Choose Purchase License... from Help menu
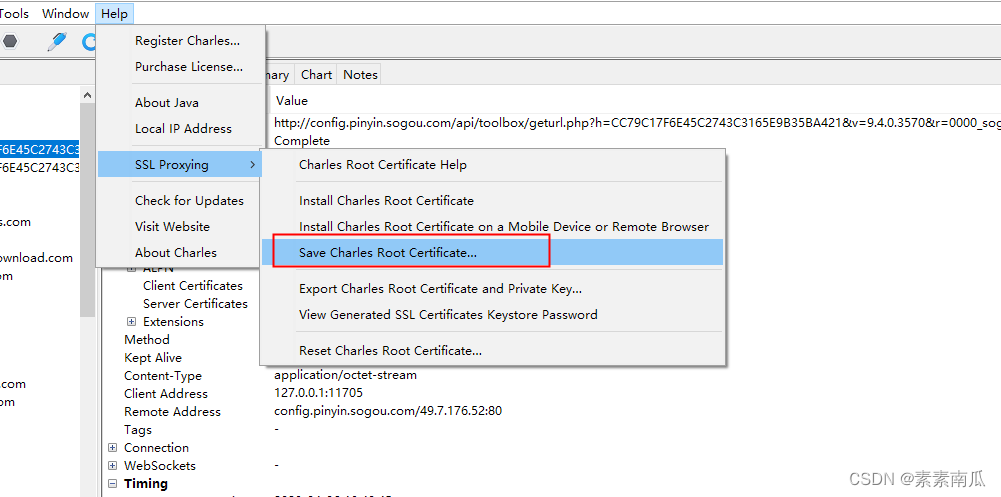This screenshot has width=1001, height=497. pos(189,66)
